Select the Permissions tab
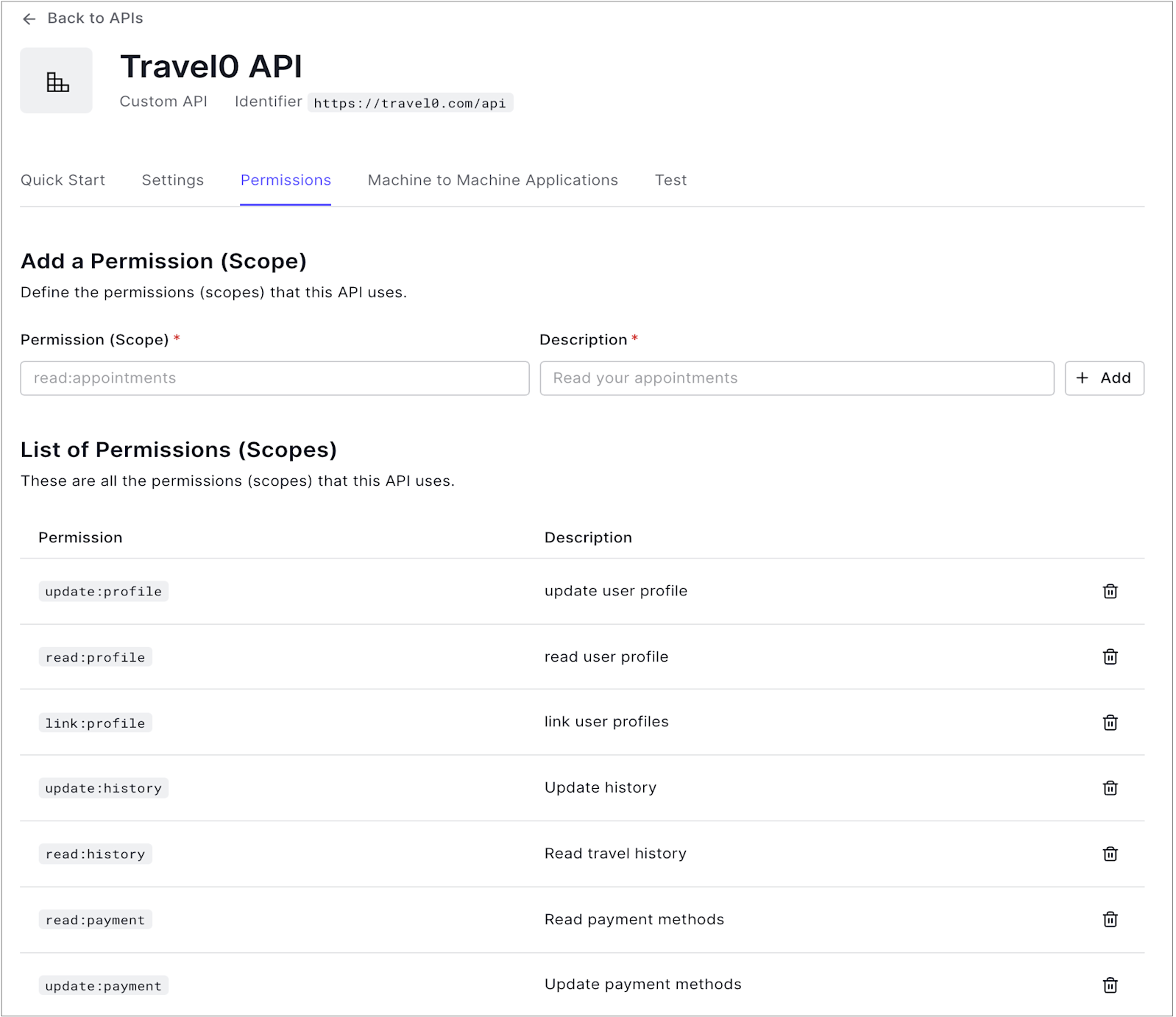This screenshot has height=1017, width=1176. coord(286,180)
